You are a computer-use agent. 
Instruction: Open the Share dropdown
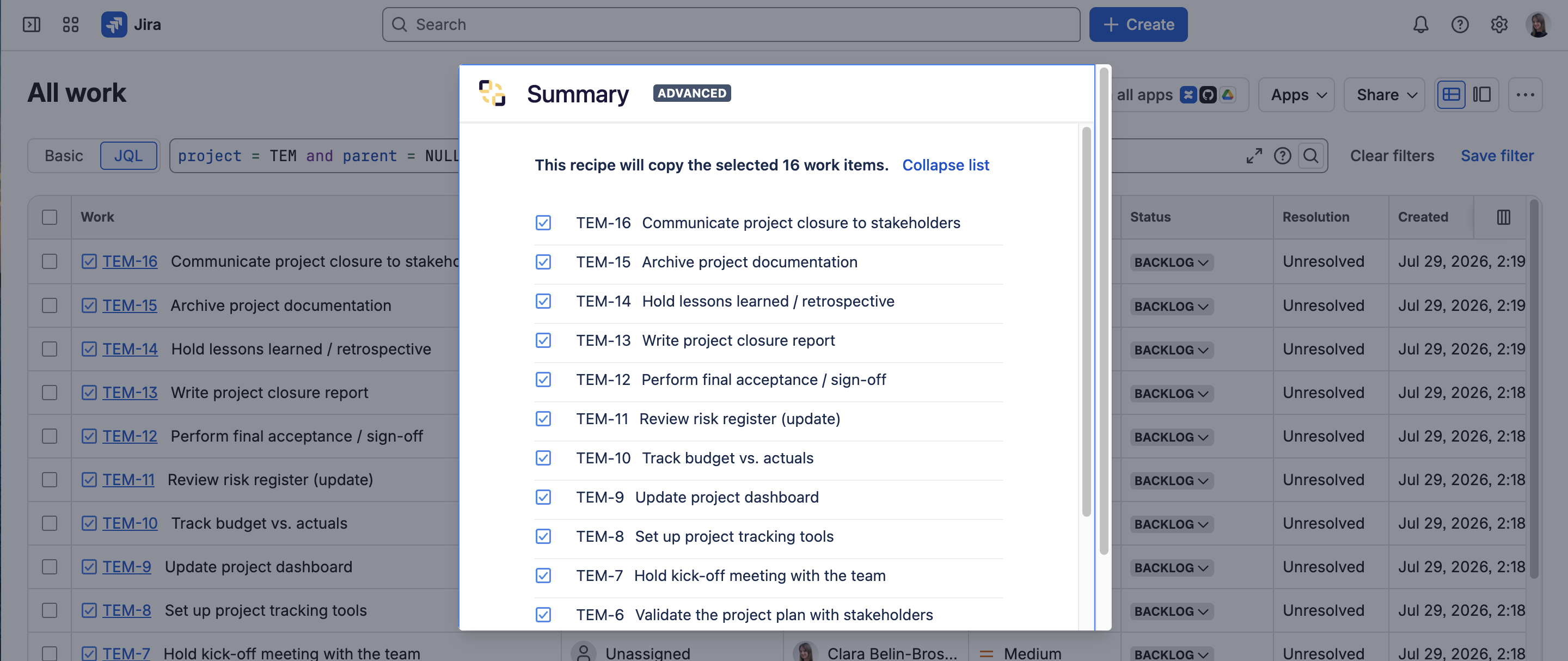[x=1384, y=95]
